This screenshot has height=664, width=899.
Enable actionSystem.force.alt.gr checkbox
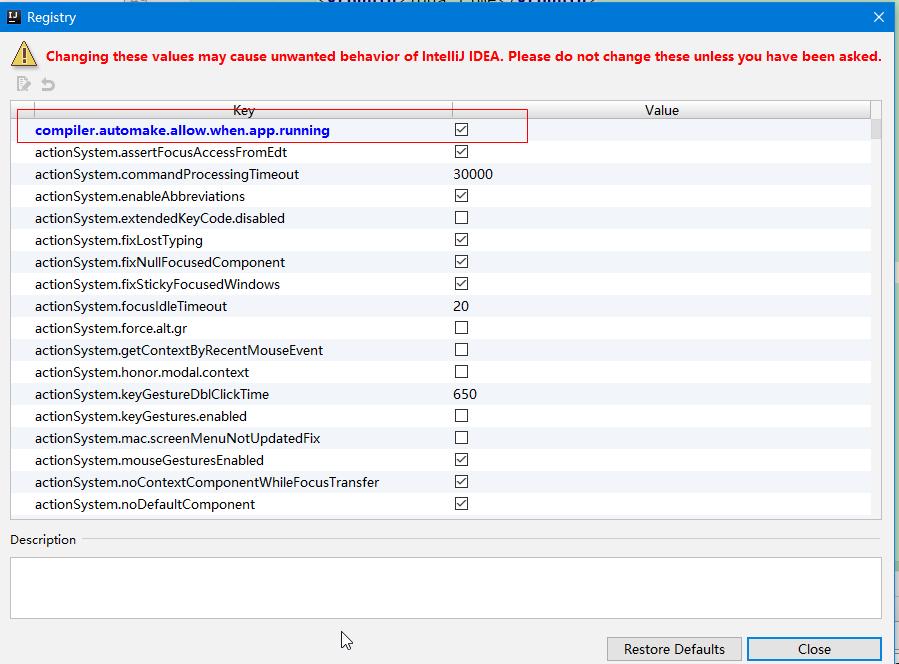461,328
